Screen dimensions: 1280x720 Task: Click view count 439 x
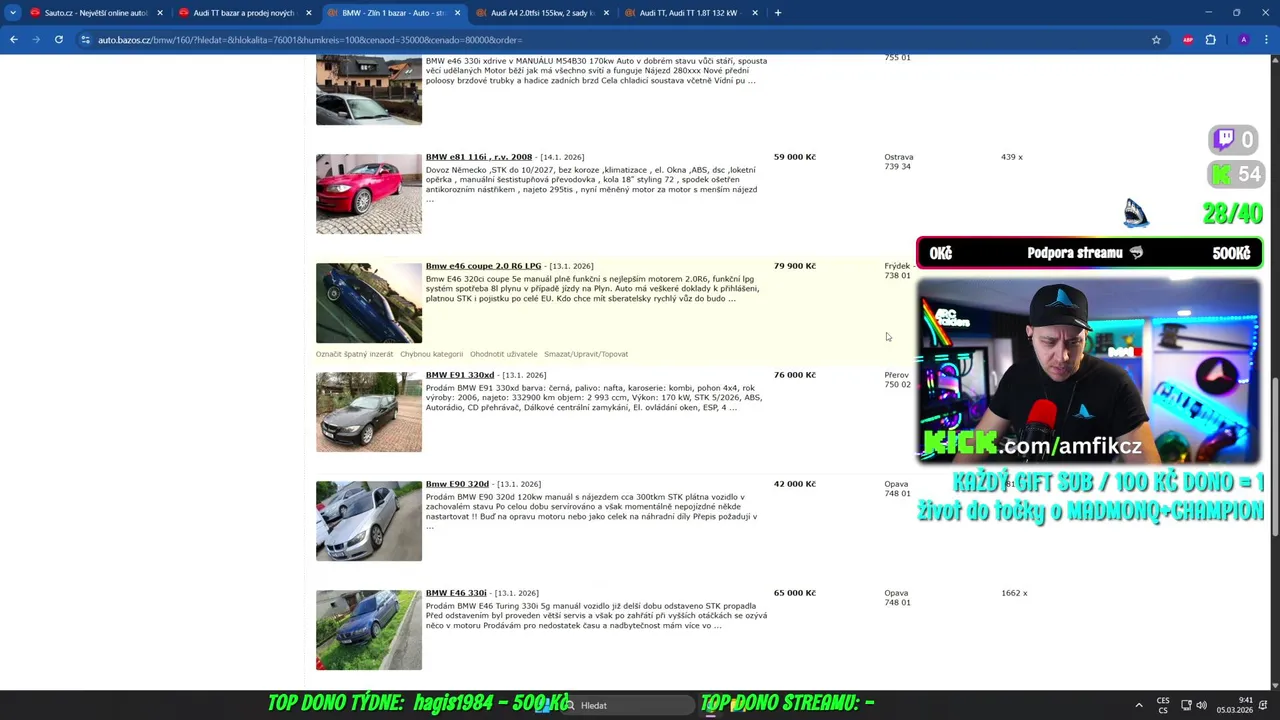click(x=1011, y=157)
